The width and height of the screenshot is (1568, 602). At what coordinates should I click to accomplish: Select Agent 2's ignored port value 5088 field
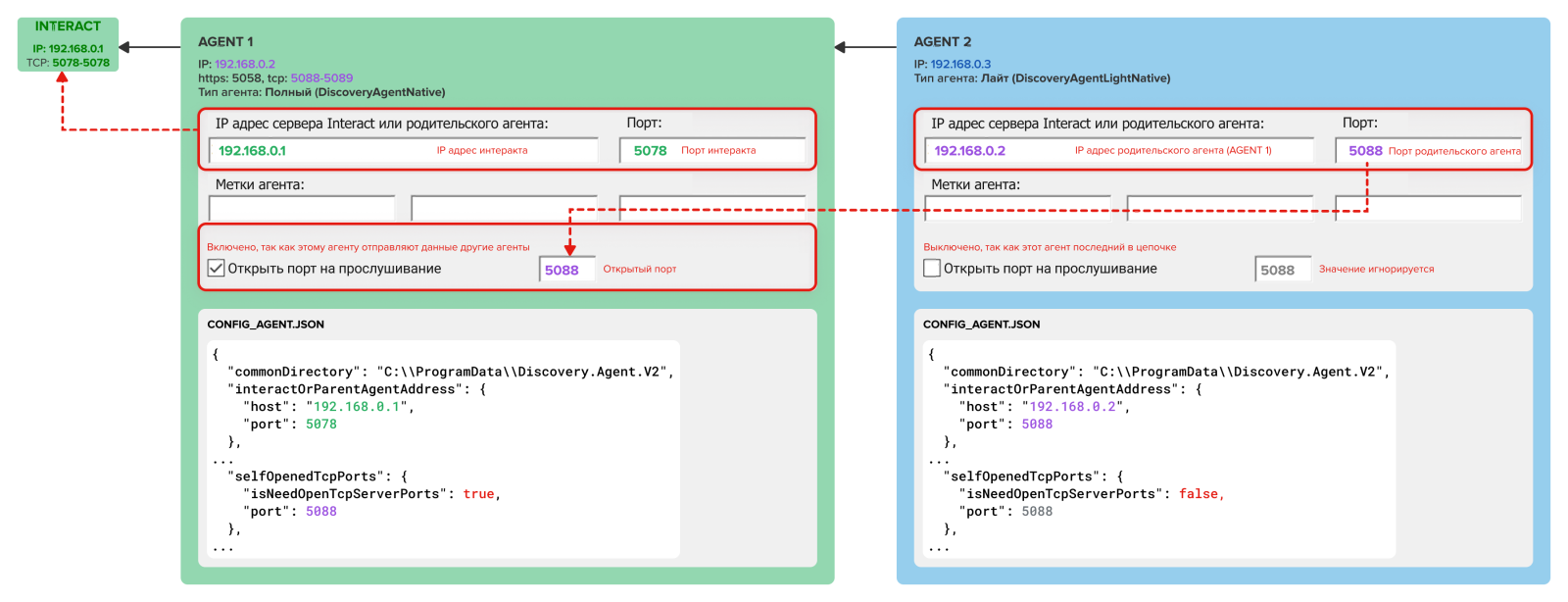(x=1282, y=270)
